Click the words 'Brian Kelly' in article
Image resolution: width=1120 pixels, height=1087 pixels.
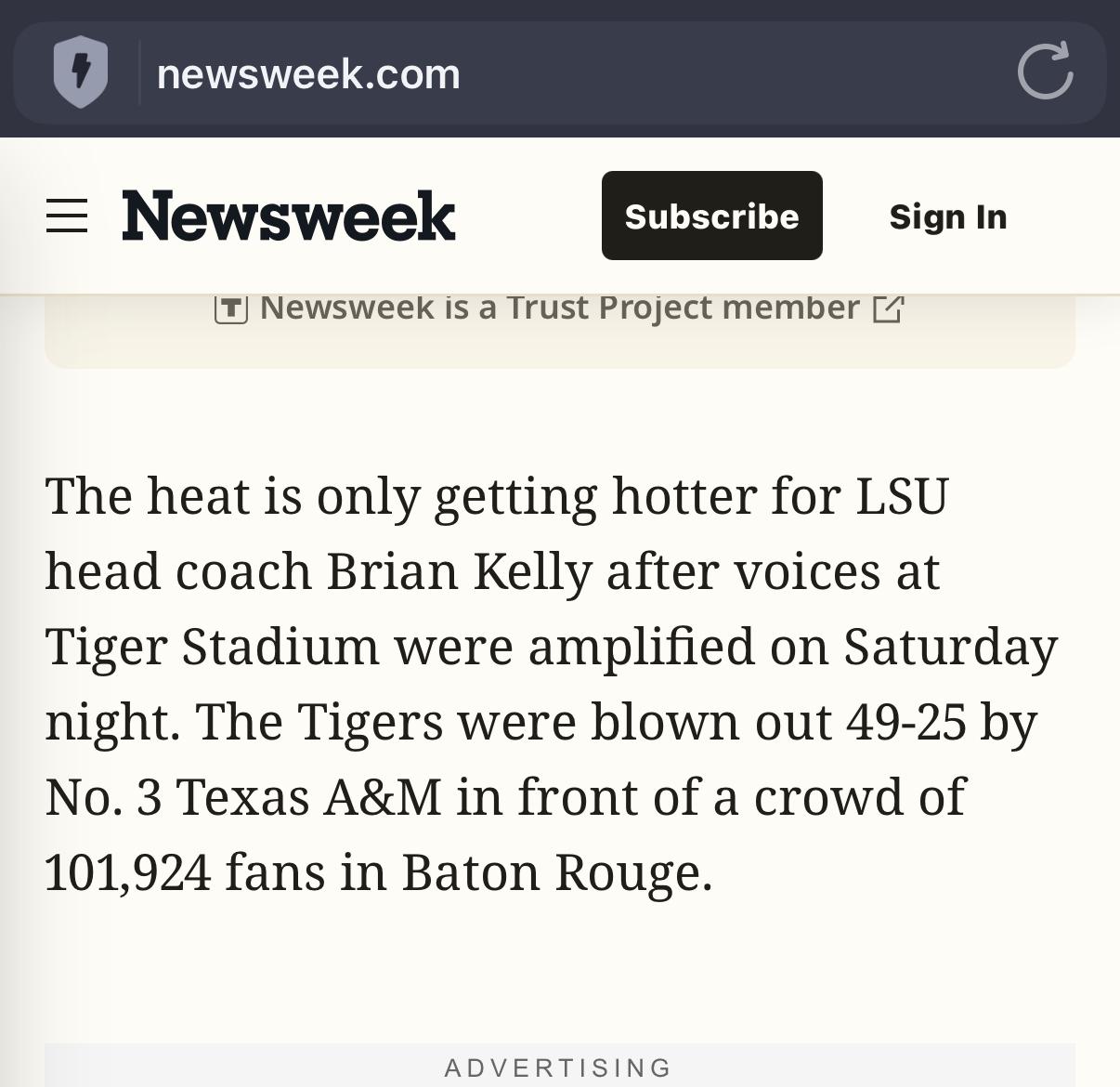tap(459, 571)
